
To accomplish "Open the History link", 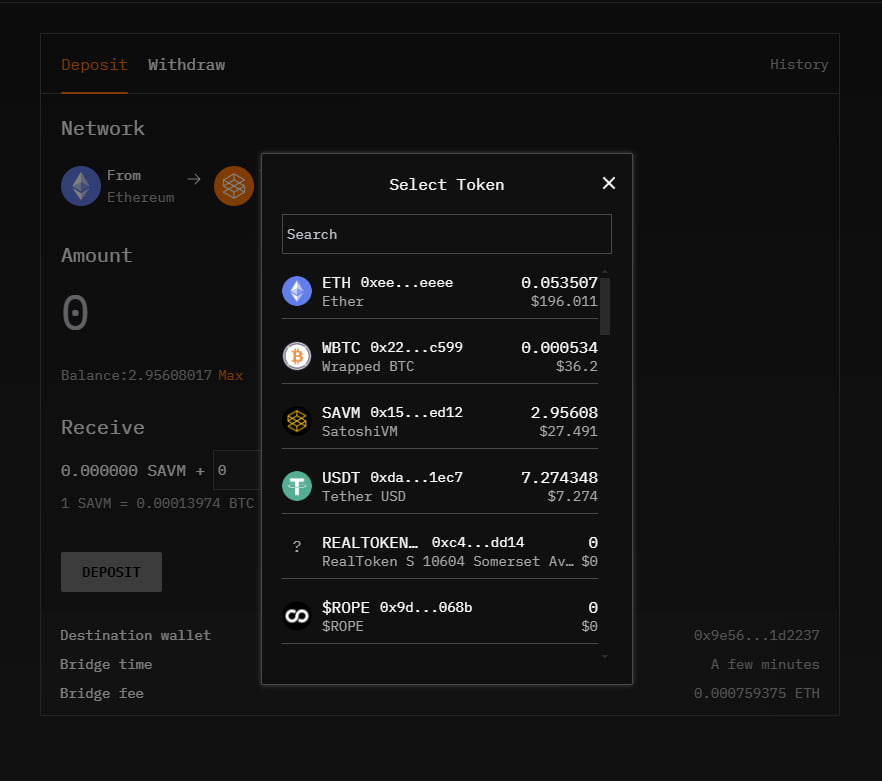I will 799,64.
